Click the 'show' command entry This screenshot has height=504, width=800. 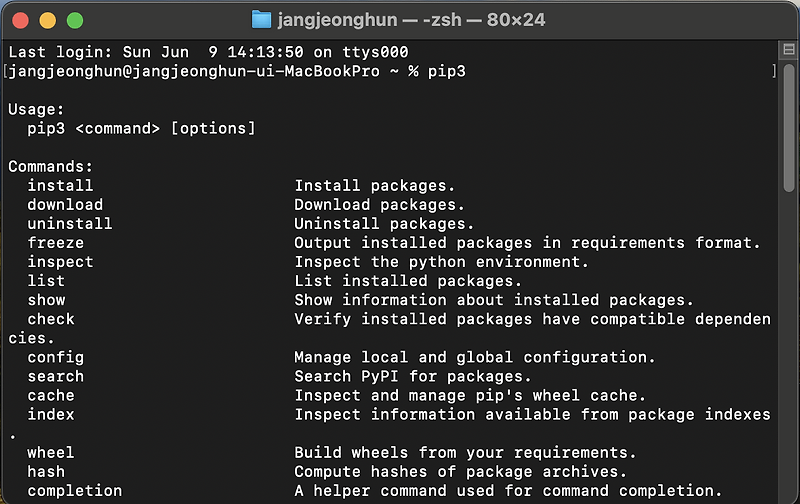pos(46,300)
